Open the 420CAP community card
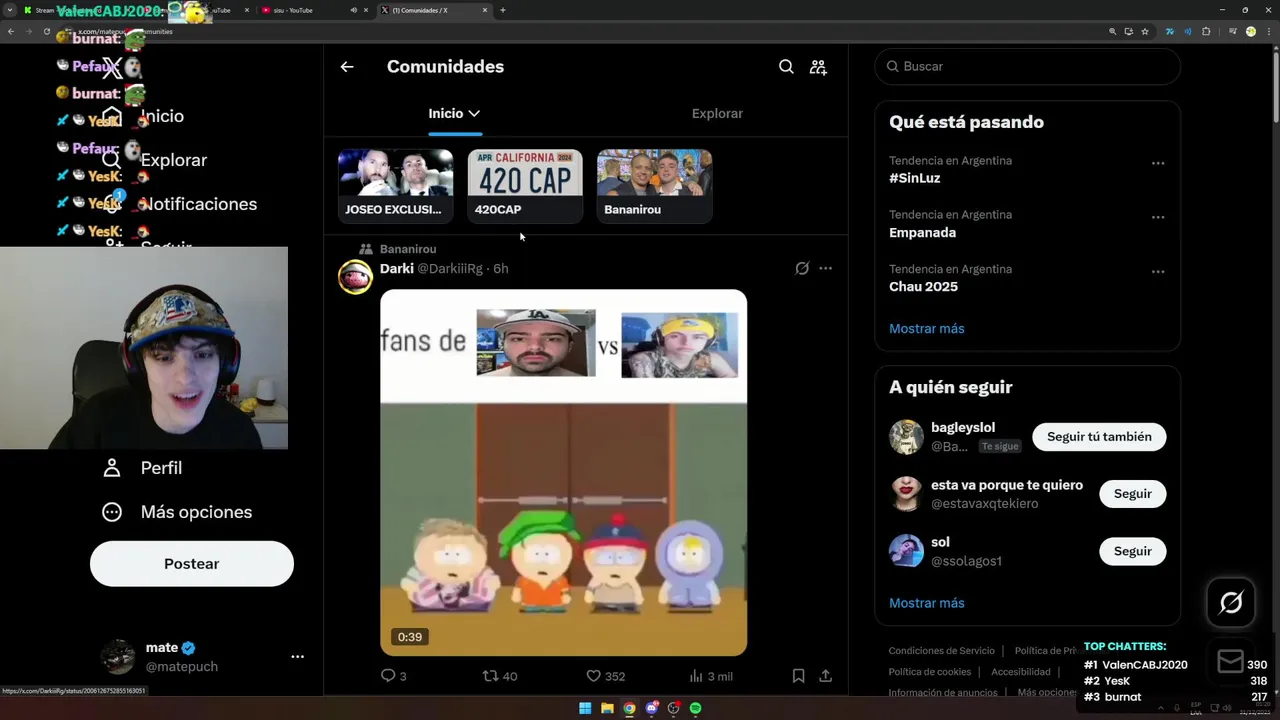Screen dimensions: 1280x720 525,186
